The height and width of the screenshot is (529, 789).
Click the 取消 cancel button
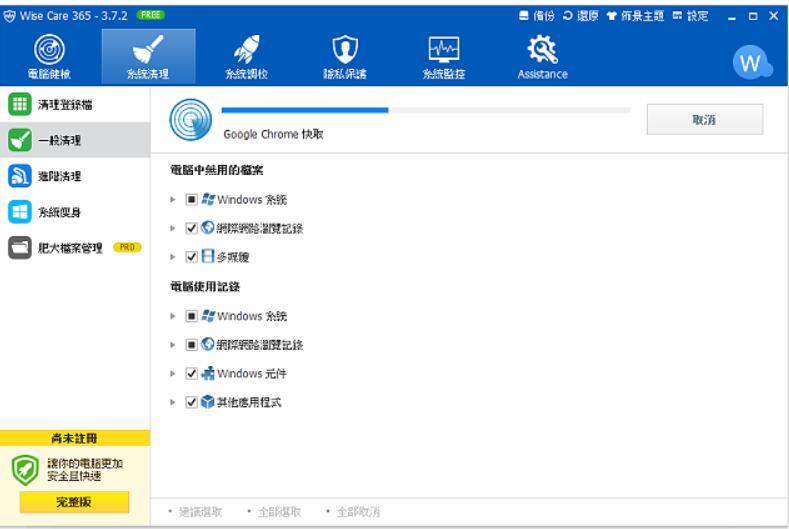[x=704, y=119]
